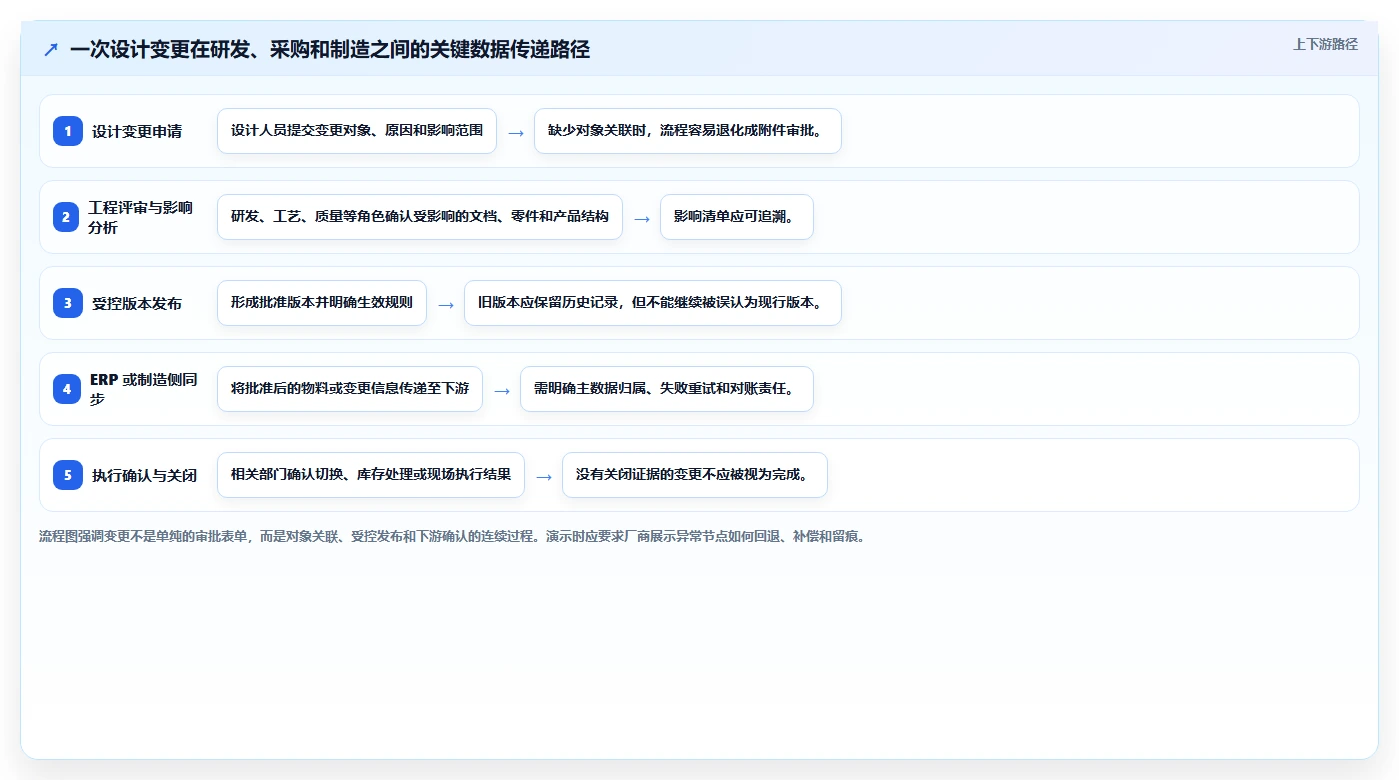The height and width of the screenshot is (780, 1399).
Task: Click the arrow in the ERP 或制造侧同步 row
Action: point(502,390)
